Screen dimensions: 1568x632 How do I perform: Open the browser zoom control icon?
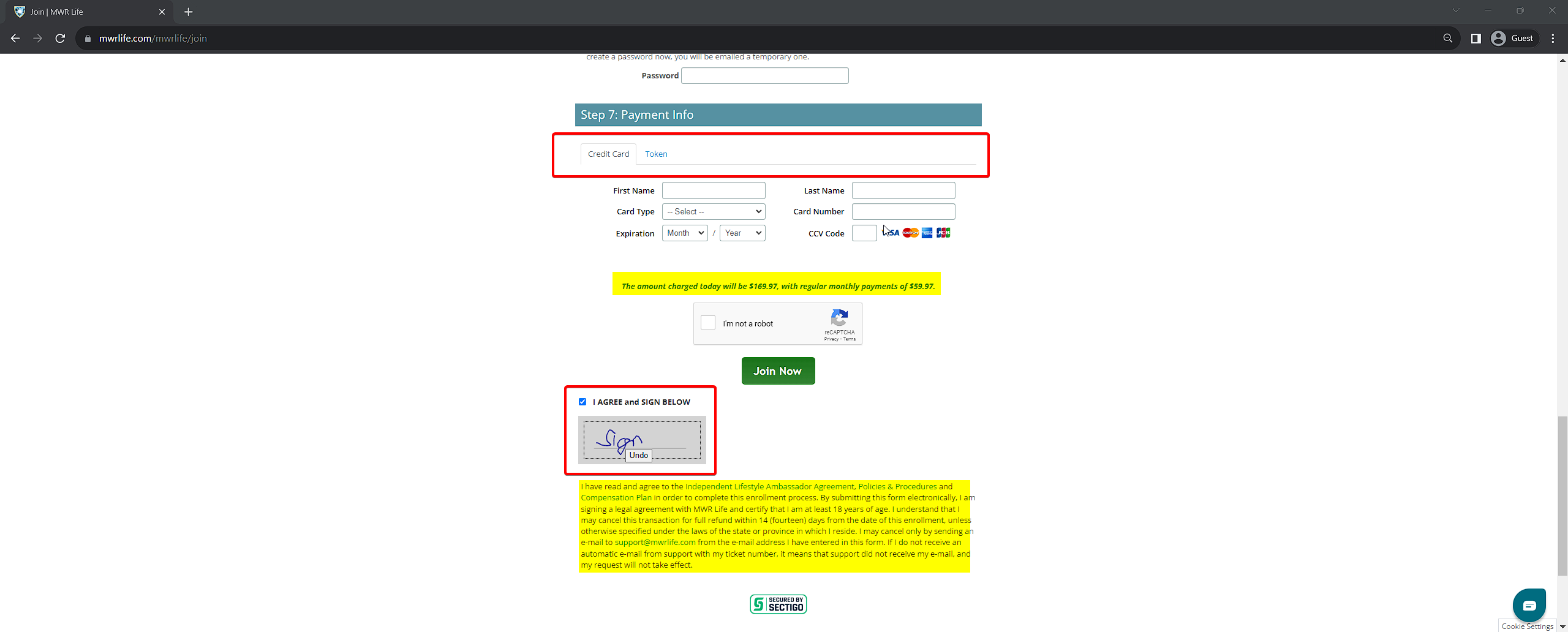pyautogui.click(x=1448, y=38)
